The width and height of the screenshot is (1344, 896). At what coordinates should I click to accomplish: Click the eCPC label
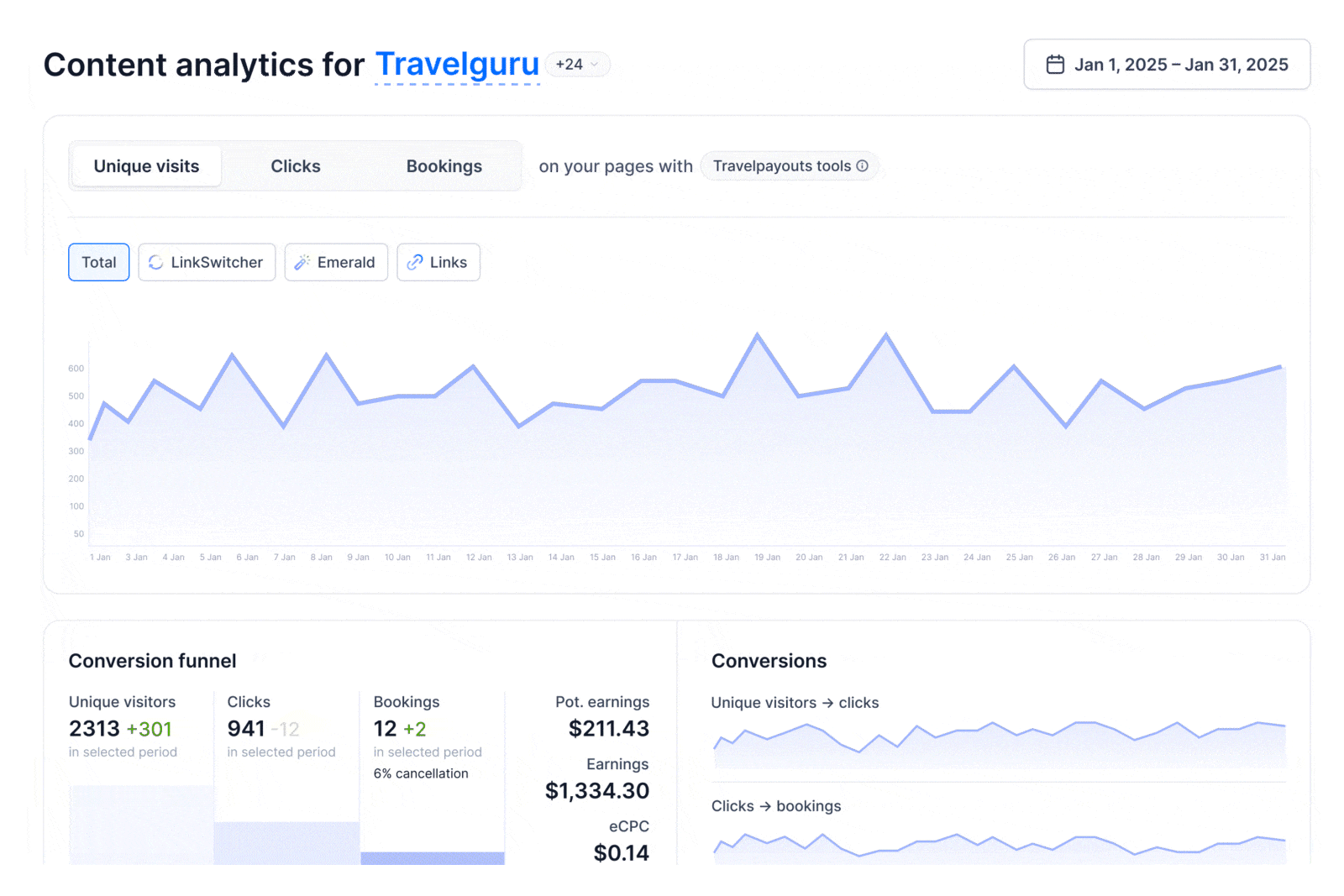(x=629, y=826)
